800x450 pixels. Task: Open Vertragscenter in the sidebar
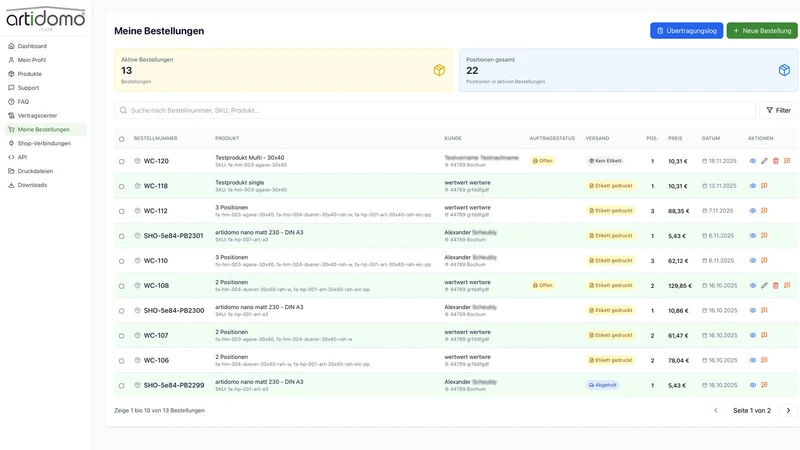45,115
